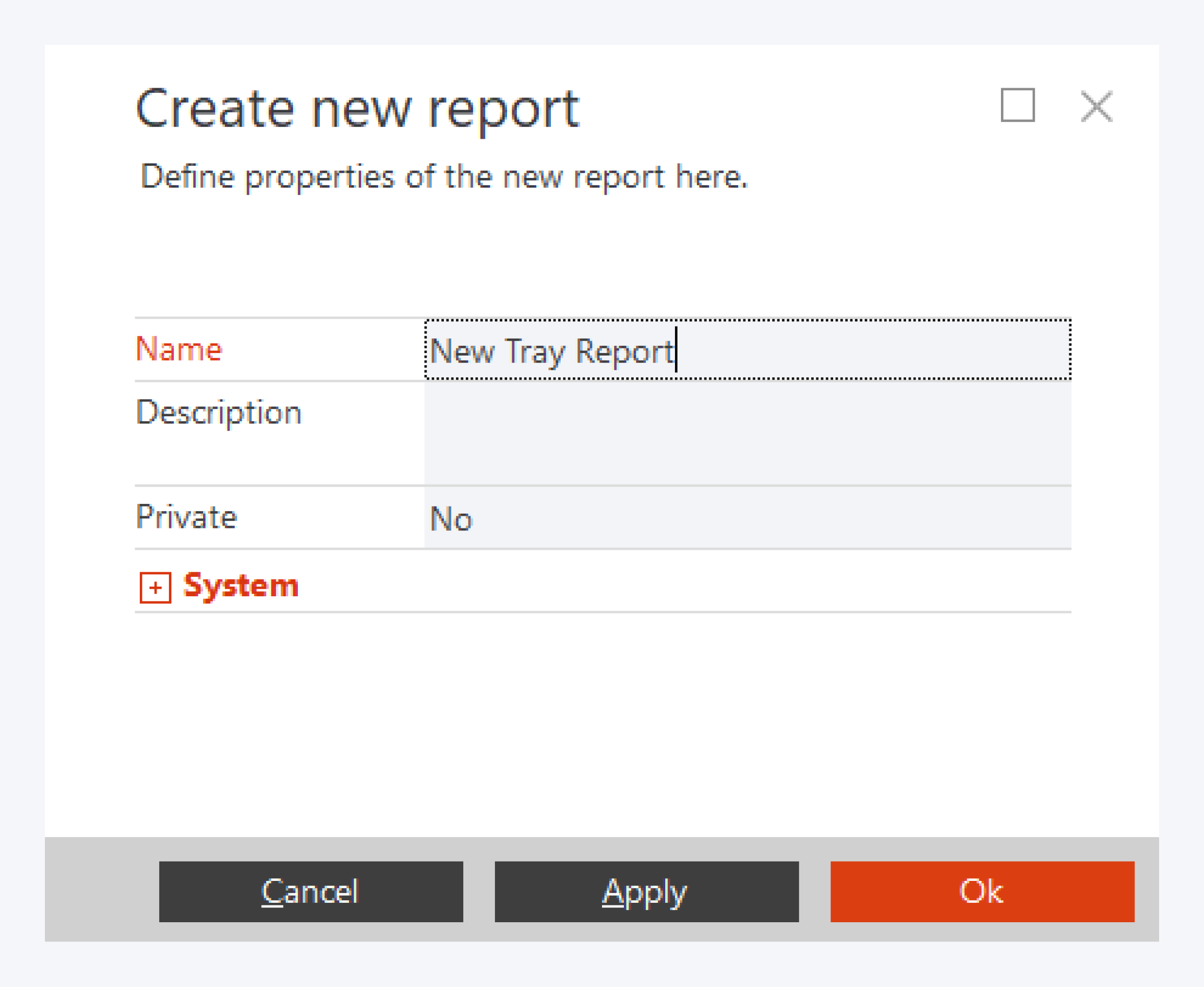Viewport: 1204px width, 987px height.
Task: Click the System group heading text
Action: click(241, 586)
